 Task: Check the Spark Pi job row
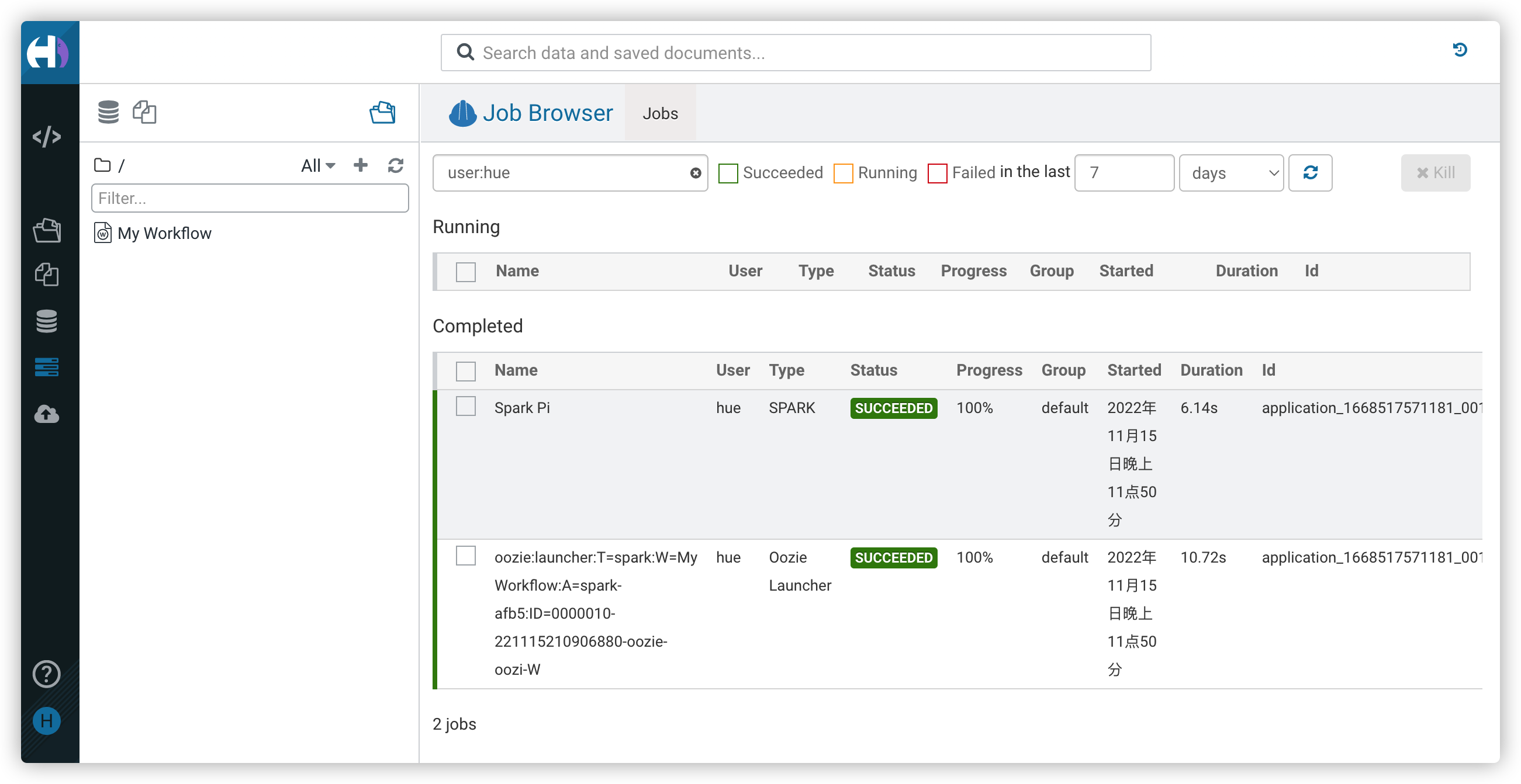[466, 406]
